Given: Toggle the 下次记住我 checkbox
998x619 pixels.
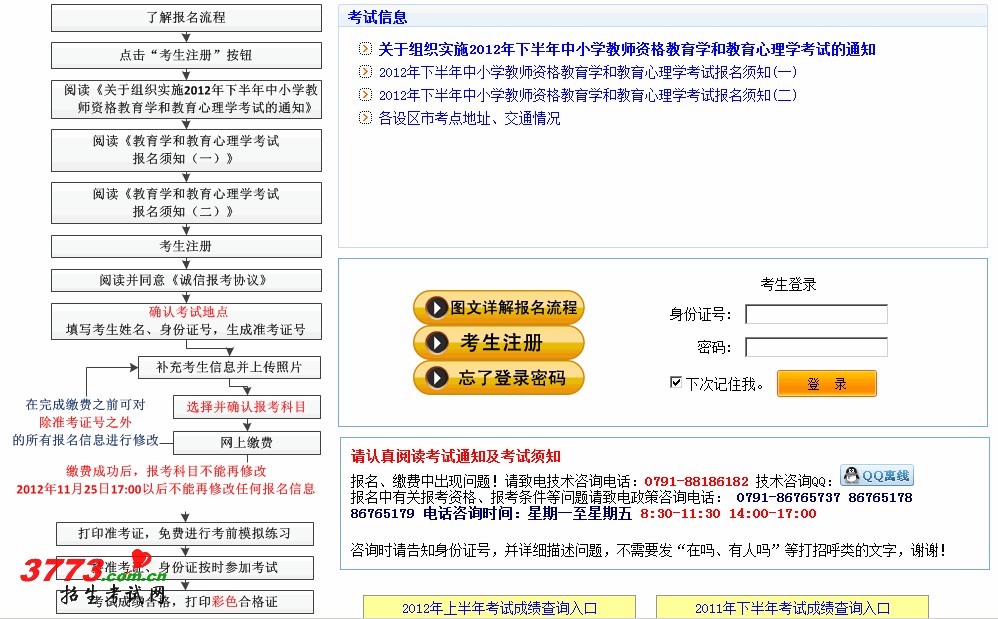Looking at the screenshot, I should 676,383.
